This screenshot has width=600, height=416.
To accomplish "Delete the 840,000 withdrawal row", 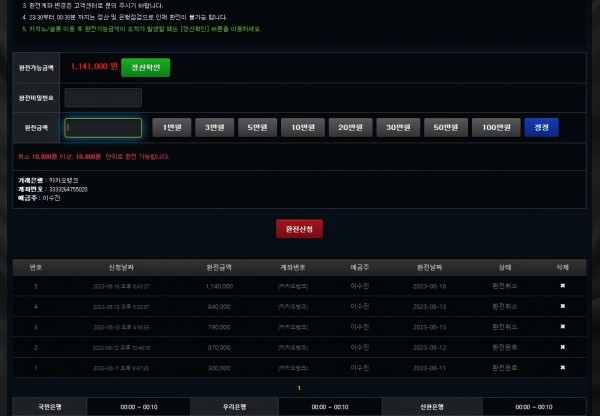I will pyautogui.click(x=562, y=306).
